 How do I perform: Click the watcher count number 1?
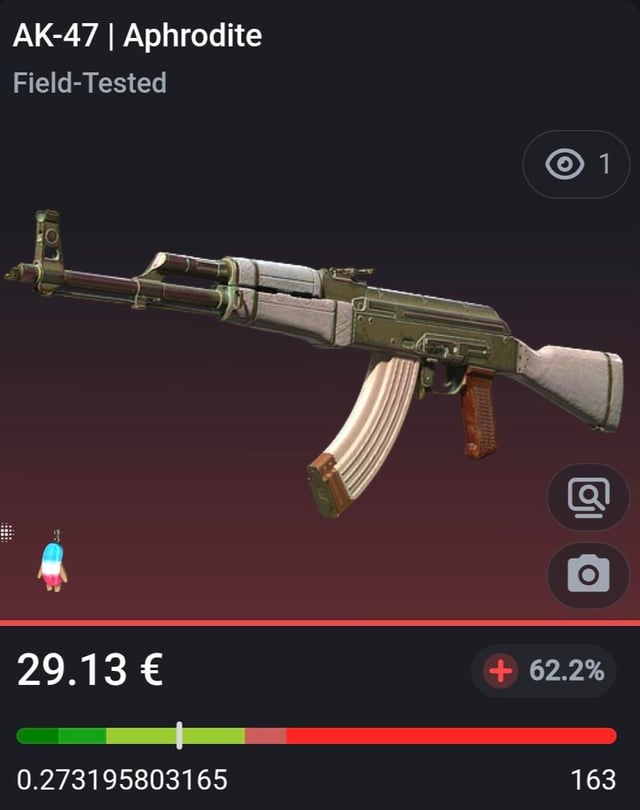click(x=604, y=164)
